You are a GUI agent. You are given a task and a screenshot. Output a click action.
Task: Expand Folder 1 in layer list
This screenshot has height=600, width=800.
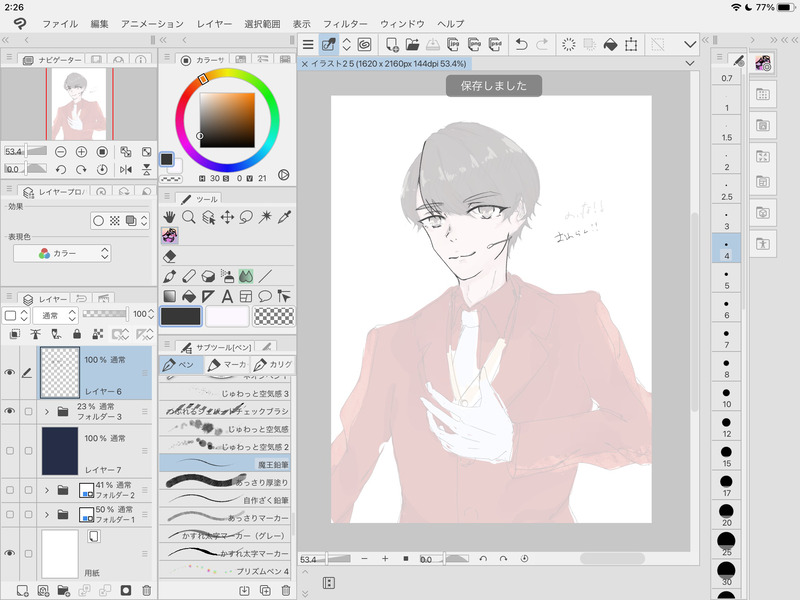click(x=46, y=514)
